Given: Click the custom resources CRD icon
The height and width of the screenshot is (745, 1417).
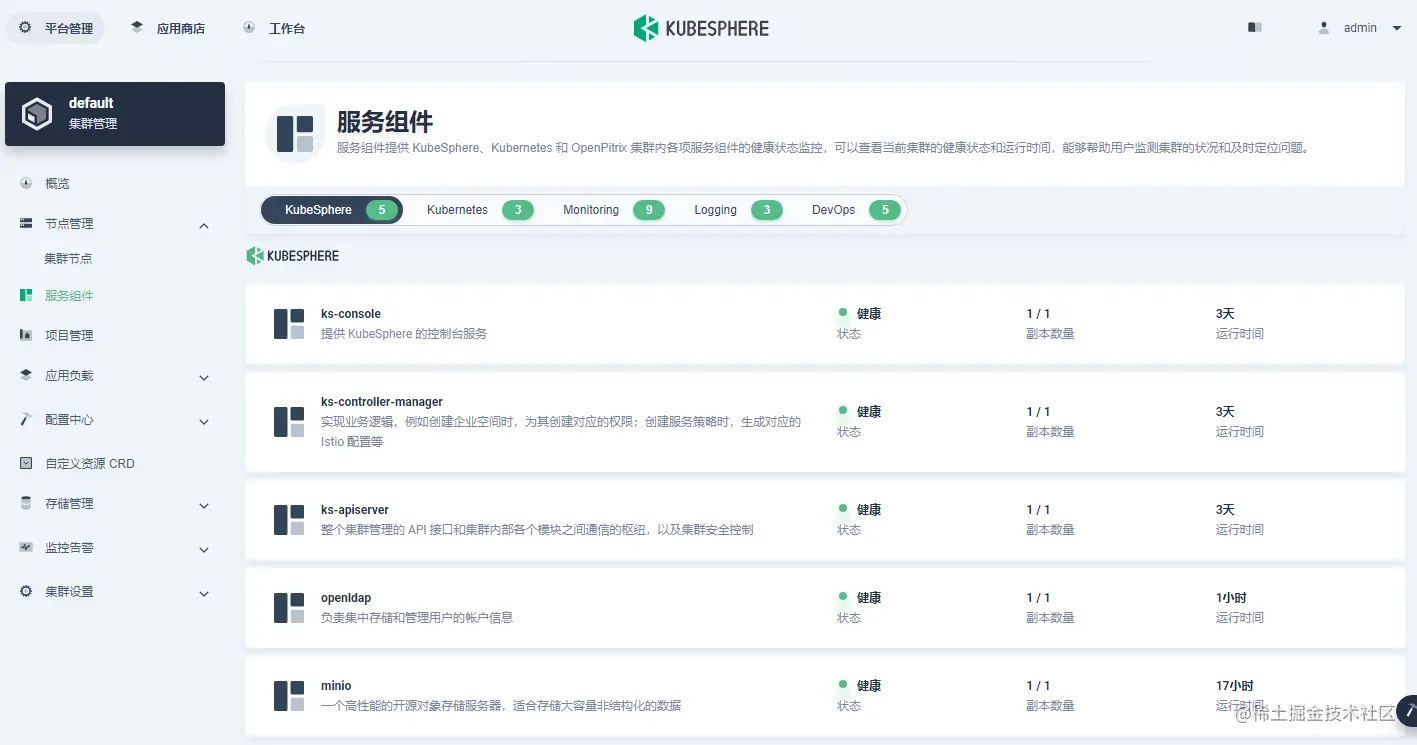Looking at the screenshot, I should pos(26,463).
